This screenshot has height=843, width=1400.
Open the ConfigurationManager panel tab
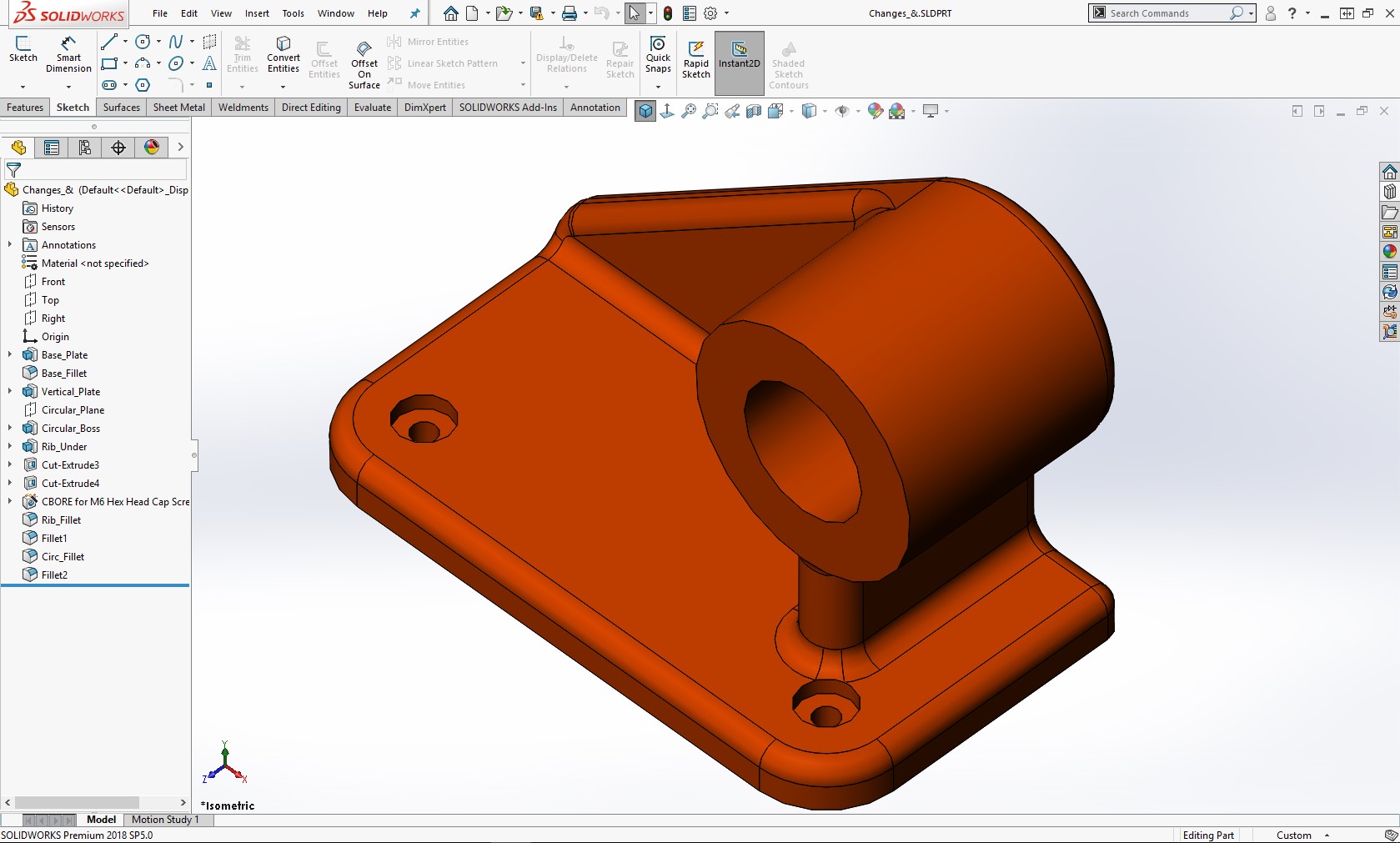pos(85,148)
